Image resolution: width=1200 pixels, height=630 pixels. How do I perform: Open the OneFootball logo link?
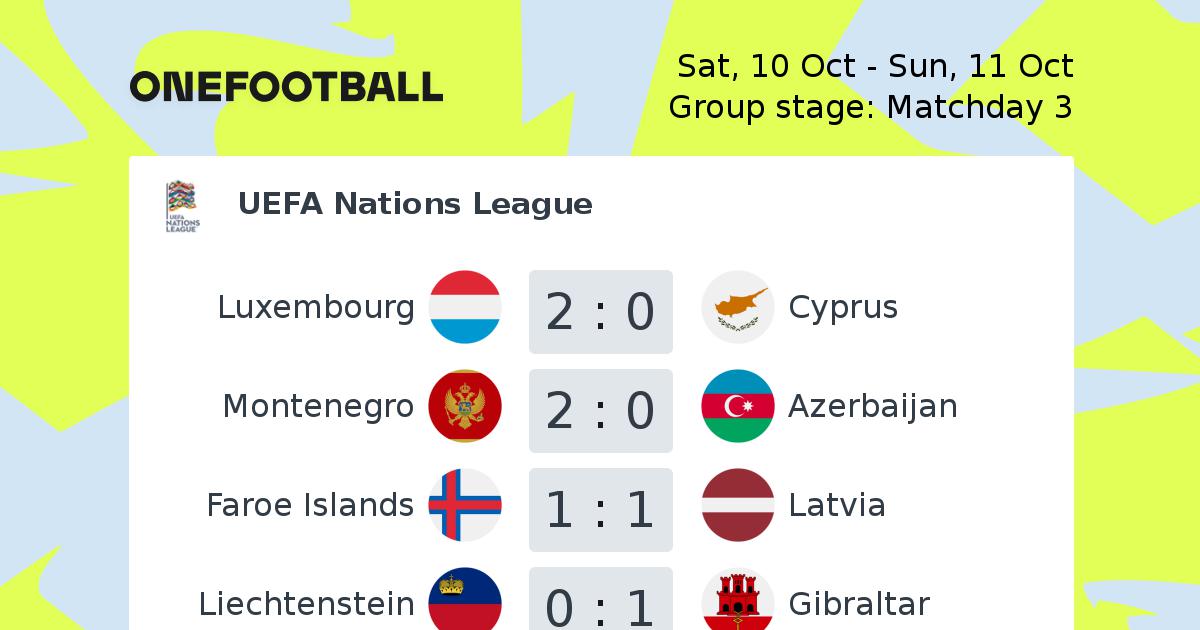click(286, 87)
